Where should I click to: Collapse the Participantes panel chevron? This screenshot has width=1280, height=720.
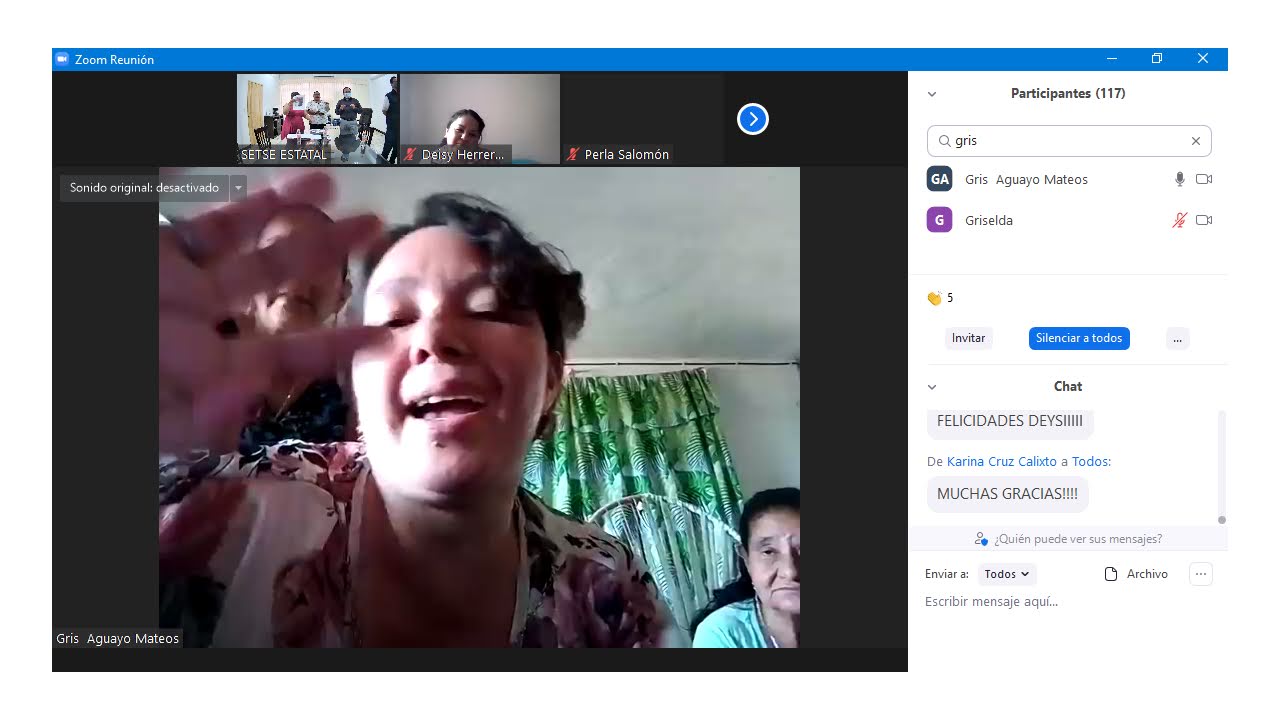[x=932, y=94]
